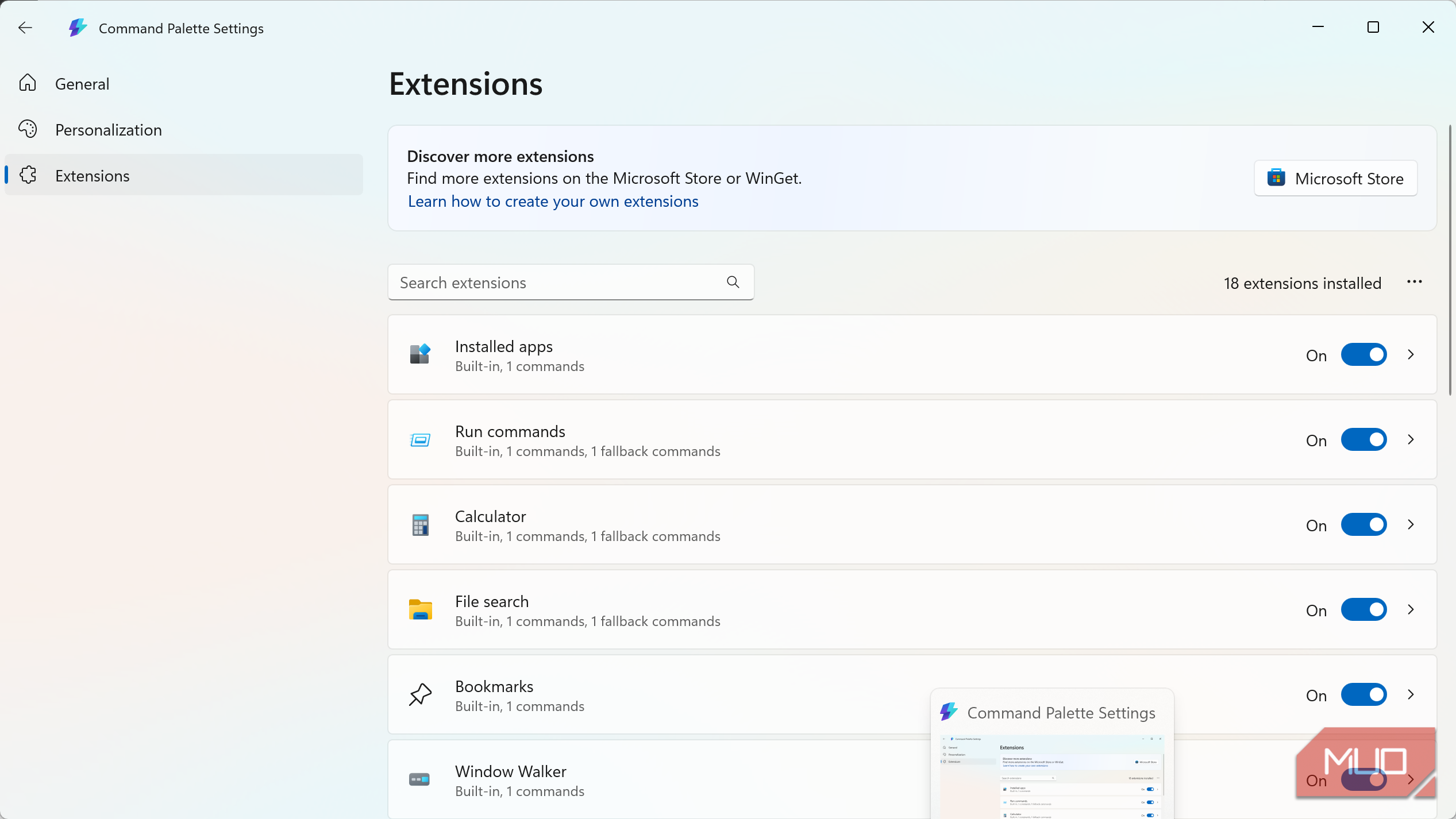Open the Personalization settings page
This screenshot has height=819, width=1456.
(184, 130)
